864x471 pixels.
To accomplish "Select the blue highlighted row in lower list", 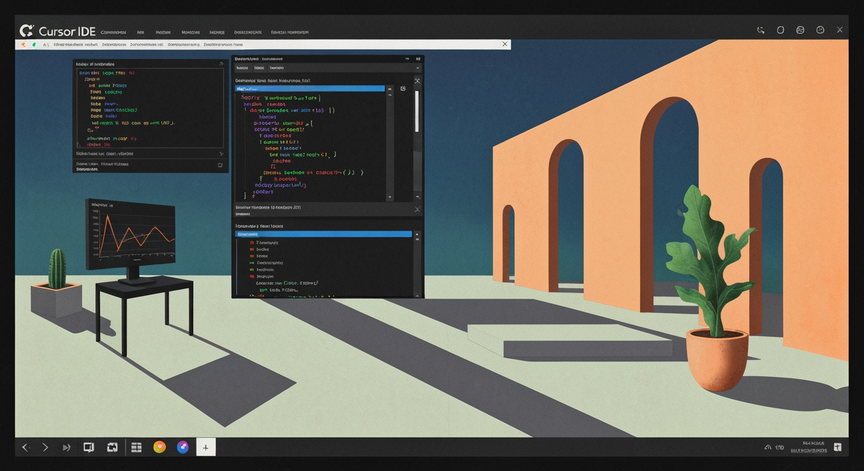I will [323, 234].
